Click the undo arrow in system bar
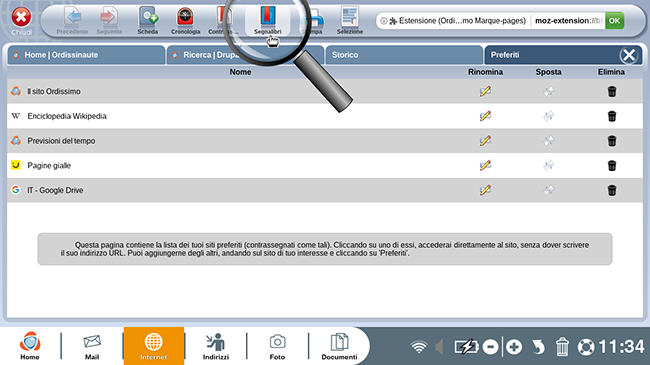This screenshot has width=650, height=365. 538,347
